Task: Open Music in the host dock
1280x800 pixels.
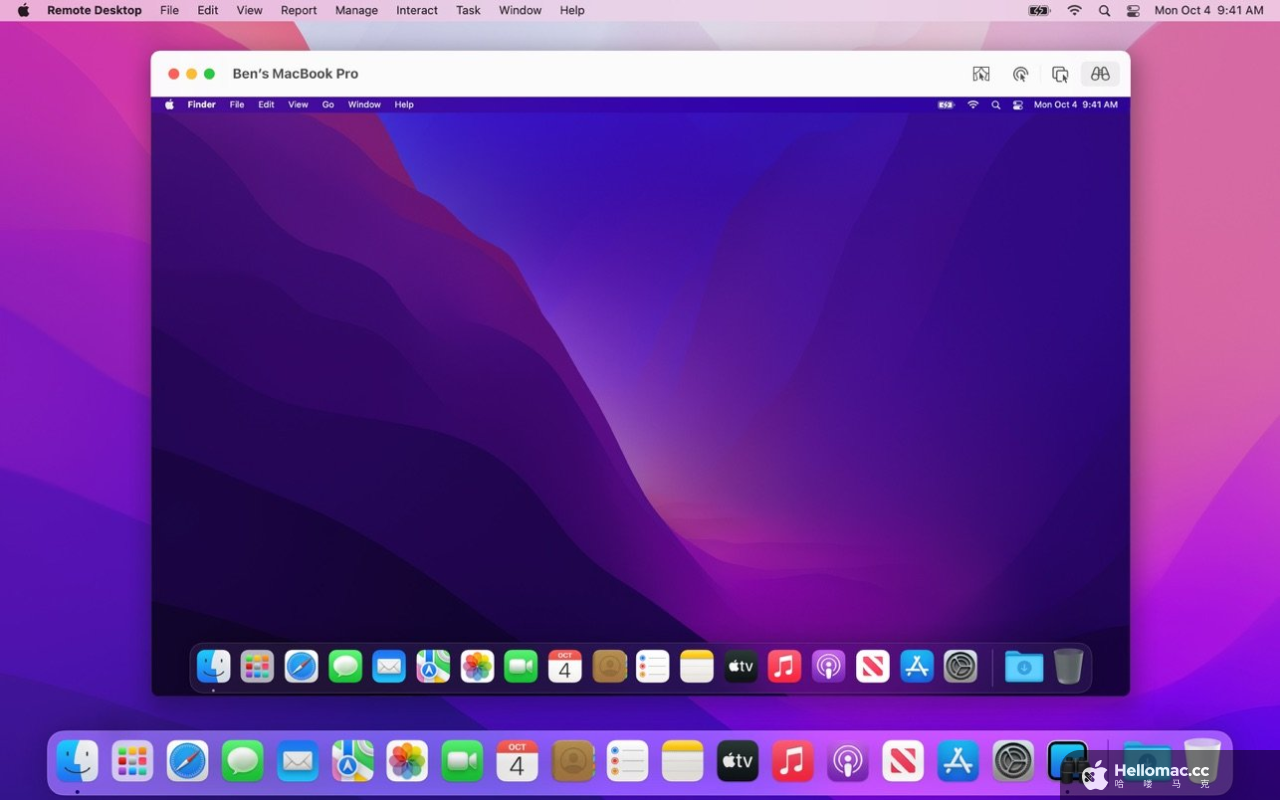Action: (792, 761)
